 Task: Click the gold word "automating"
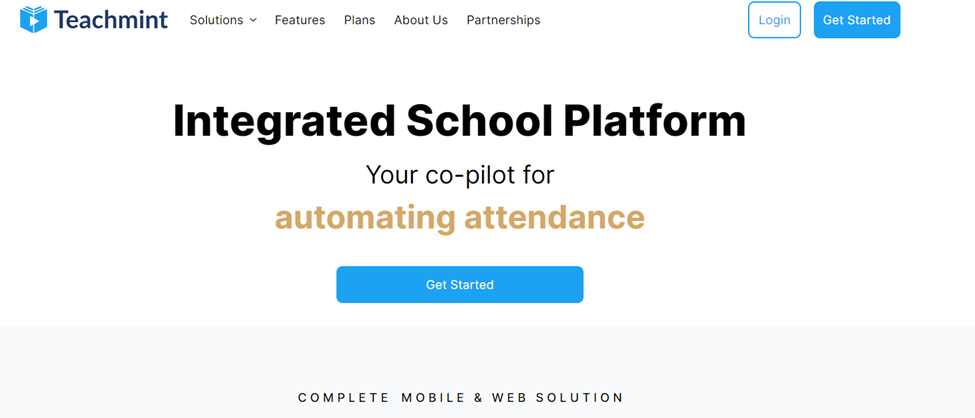pyautogui.click(x=365, y=217)
